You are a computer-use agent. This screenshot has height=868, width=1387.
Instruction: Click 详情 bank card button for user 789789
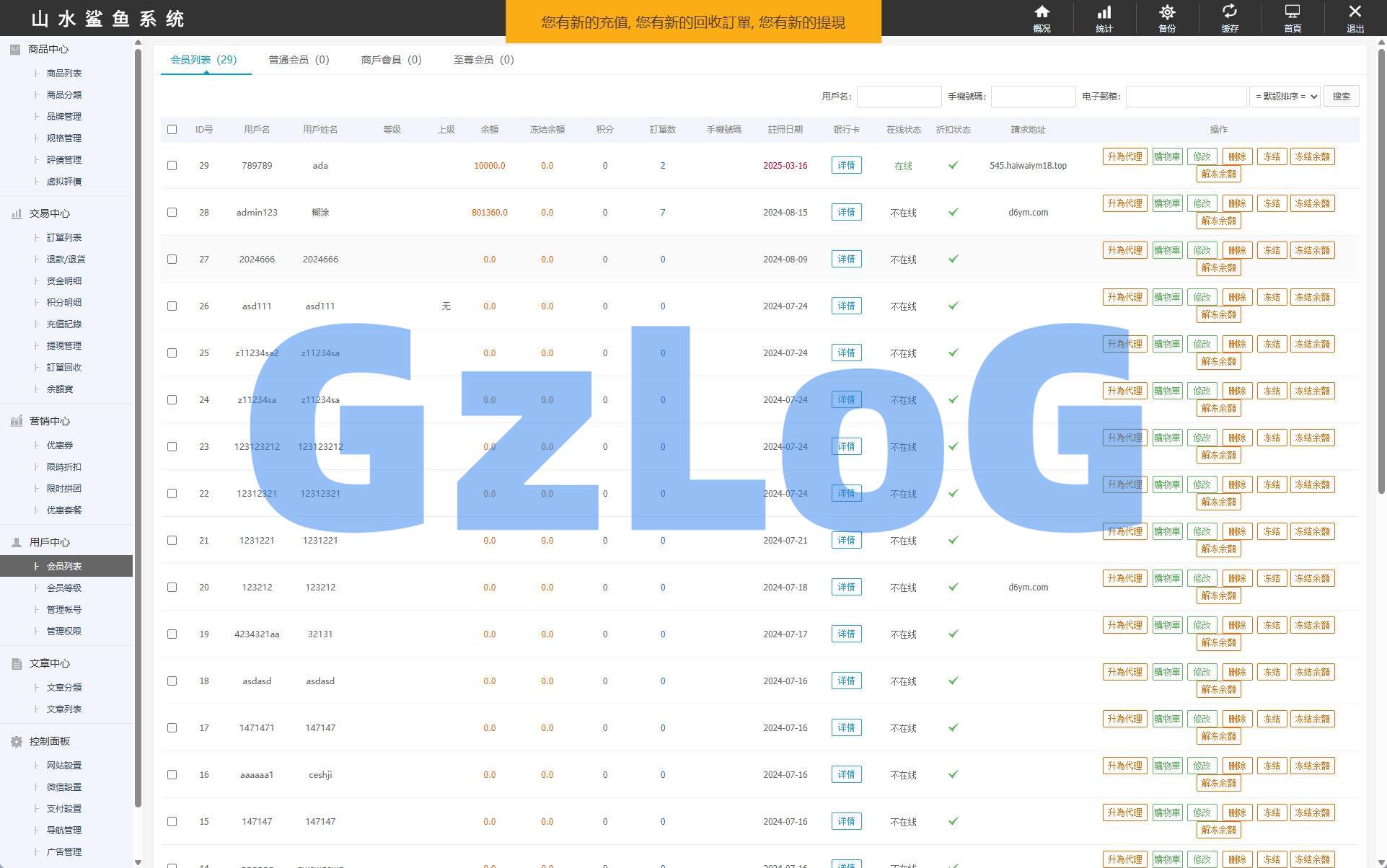click(x=846, y=166)
